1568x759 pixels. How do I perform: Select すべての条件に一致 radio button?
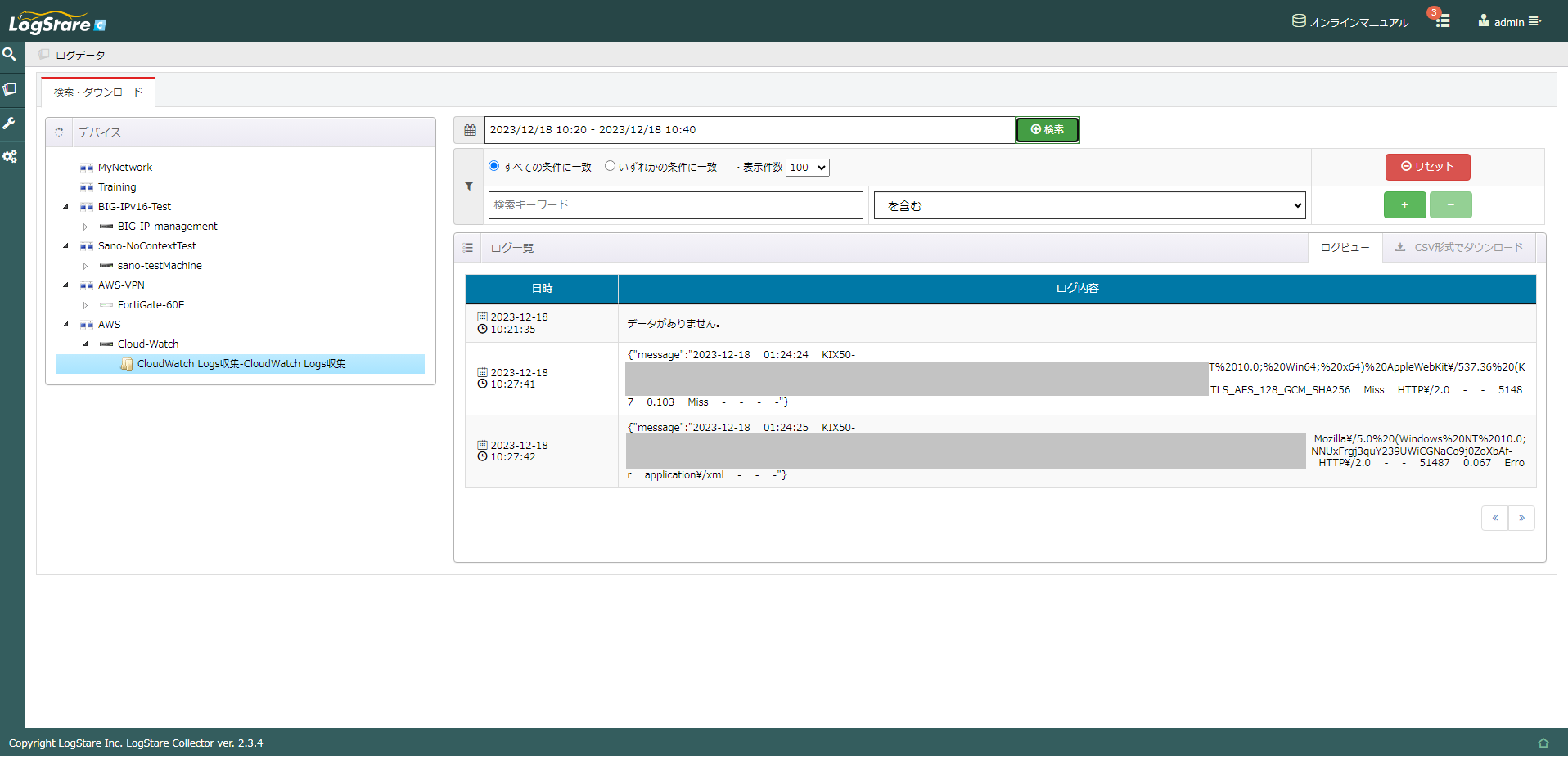tap(494, 166)
